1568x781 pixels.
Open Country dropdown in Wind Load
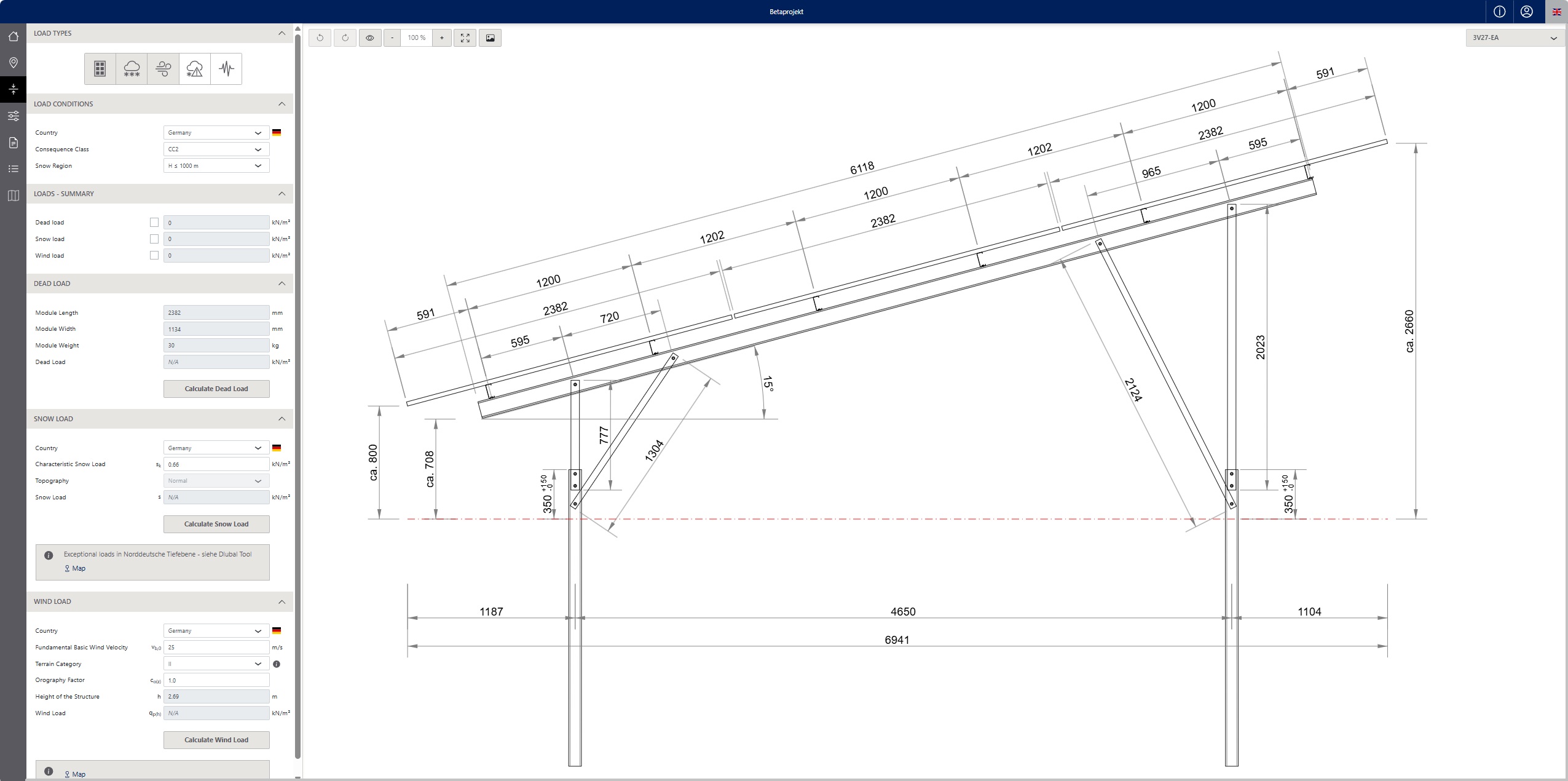(x=216, y=631)
